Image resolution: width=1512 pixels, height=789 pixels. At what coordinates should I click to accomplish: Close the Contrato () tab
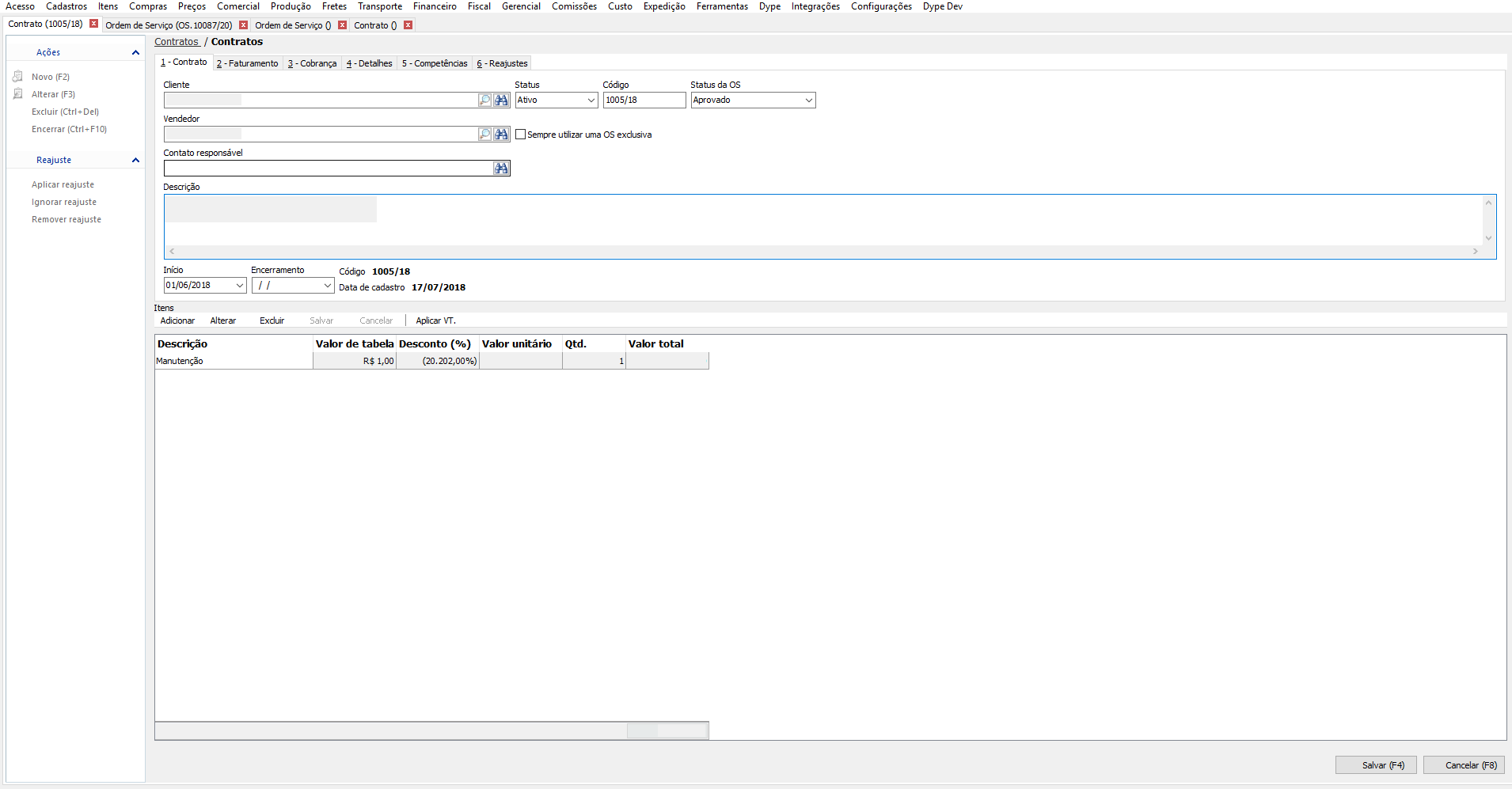click(408, 25)
